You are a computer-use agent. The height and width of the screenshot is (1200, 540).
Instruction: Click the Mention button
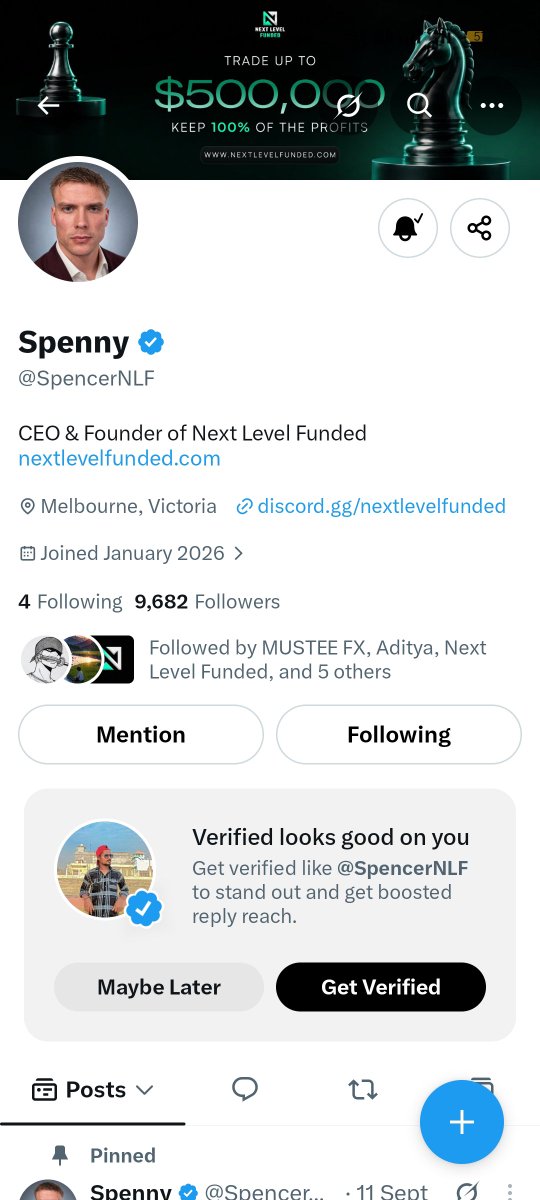coord(141,735)
